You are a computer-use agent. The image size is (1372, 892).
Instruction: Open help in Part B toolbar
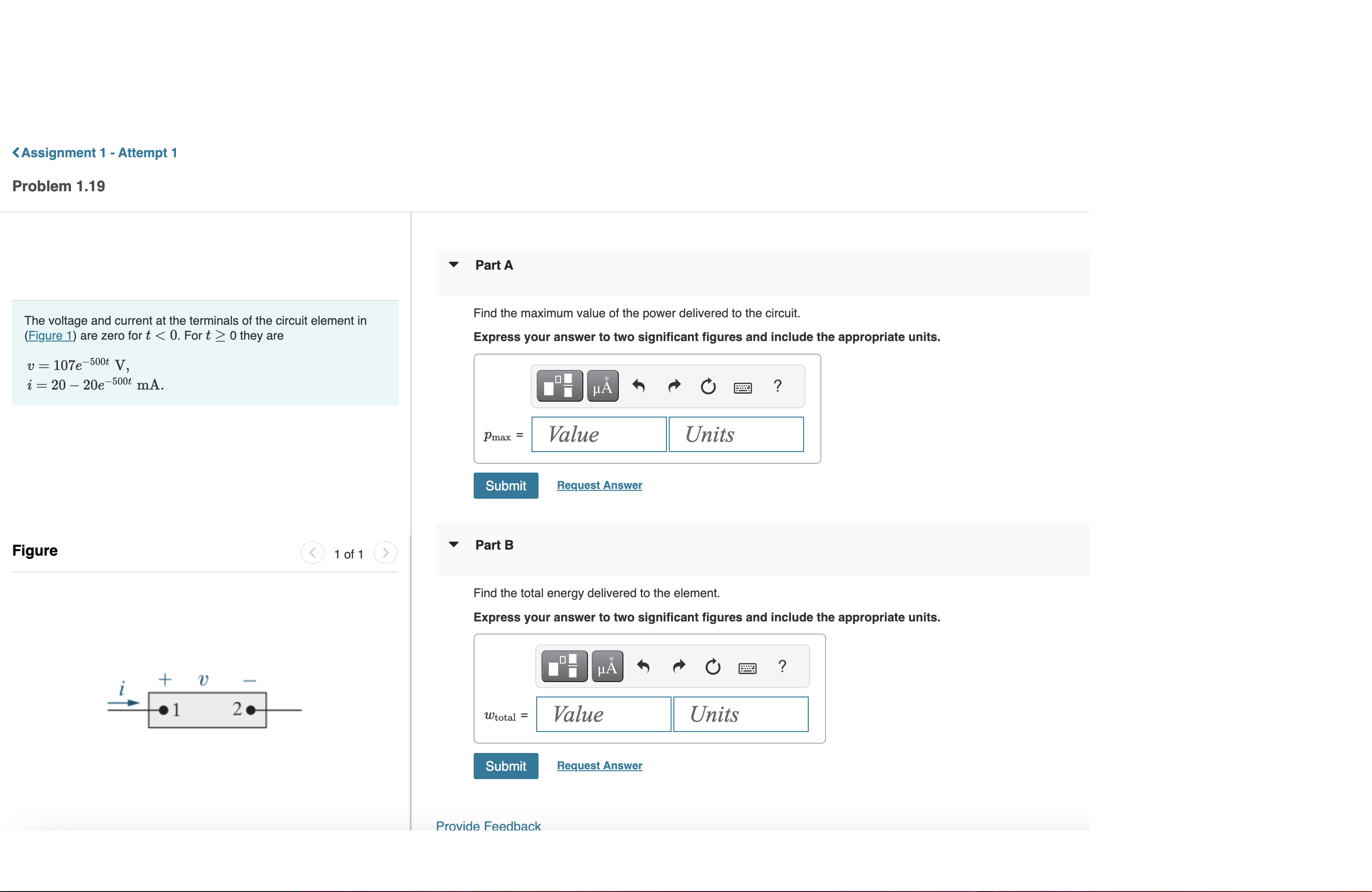[x=782, y=666]
